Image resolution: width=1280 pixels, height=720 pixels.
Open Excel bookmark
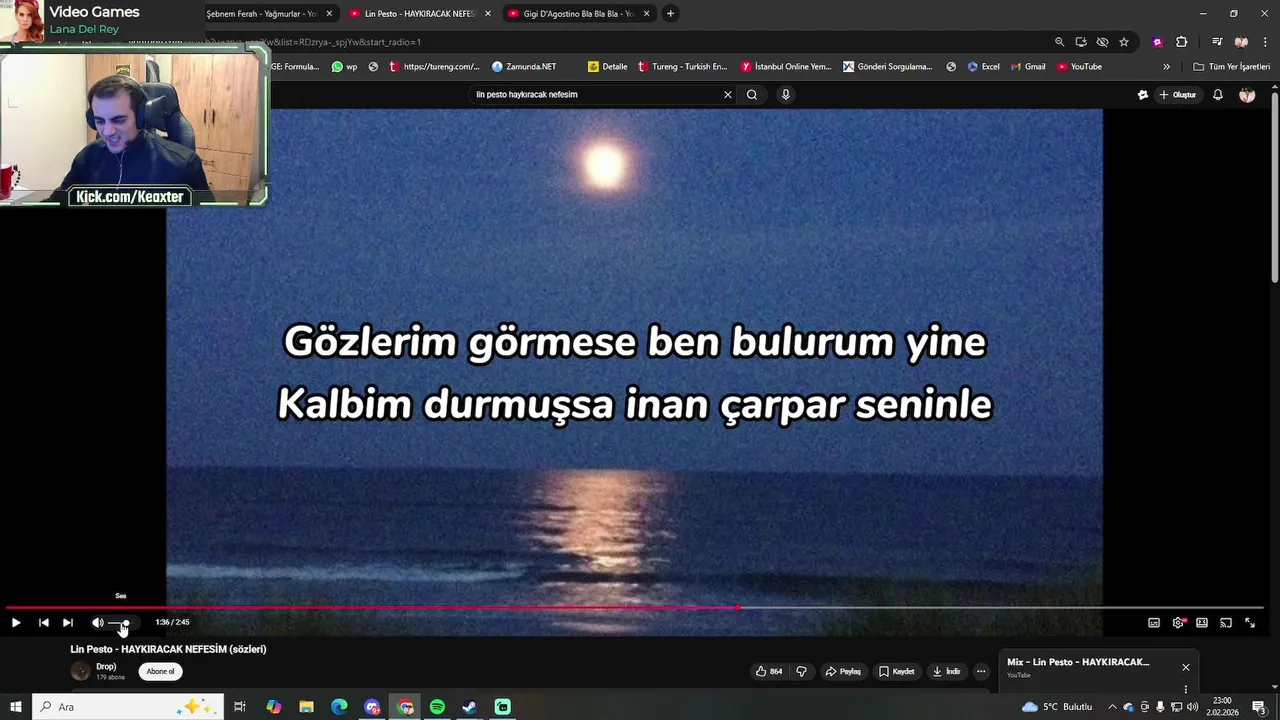984,67
